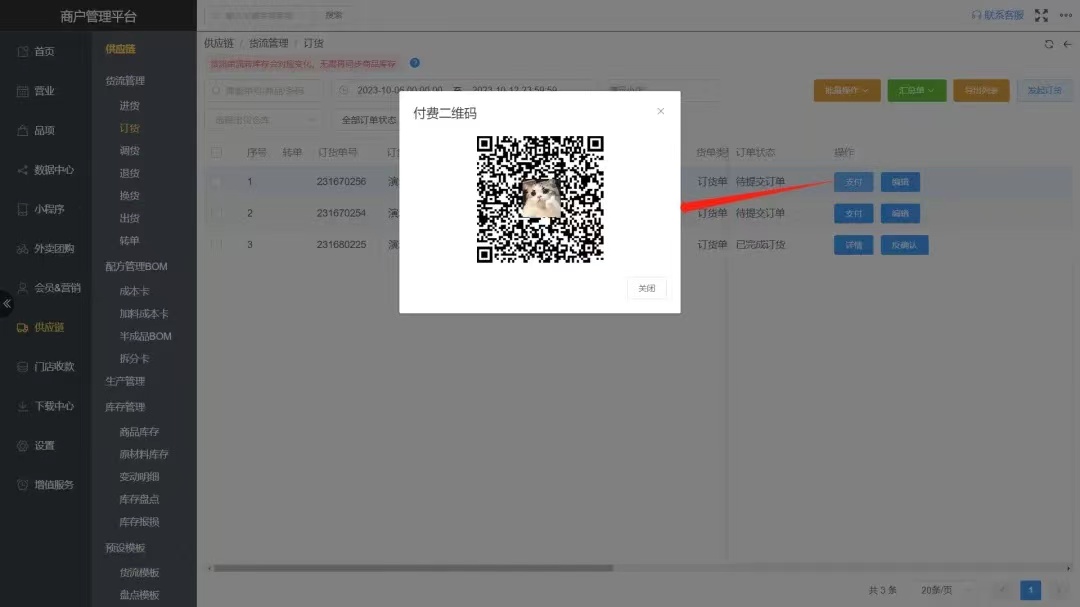Click the horizontal table scrollbar
1080x607 pixels.
[x=413, y=568]
